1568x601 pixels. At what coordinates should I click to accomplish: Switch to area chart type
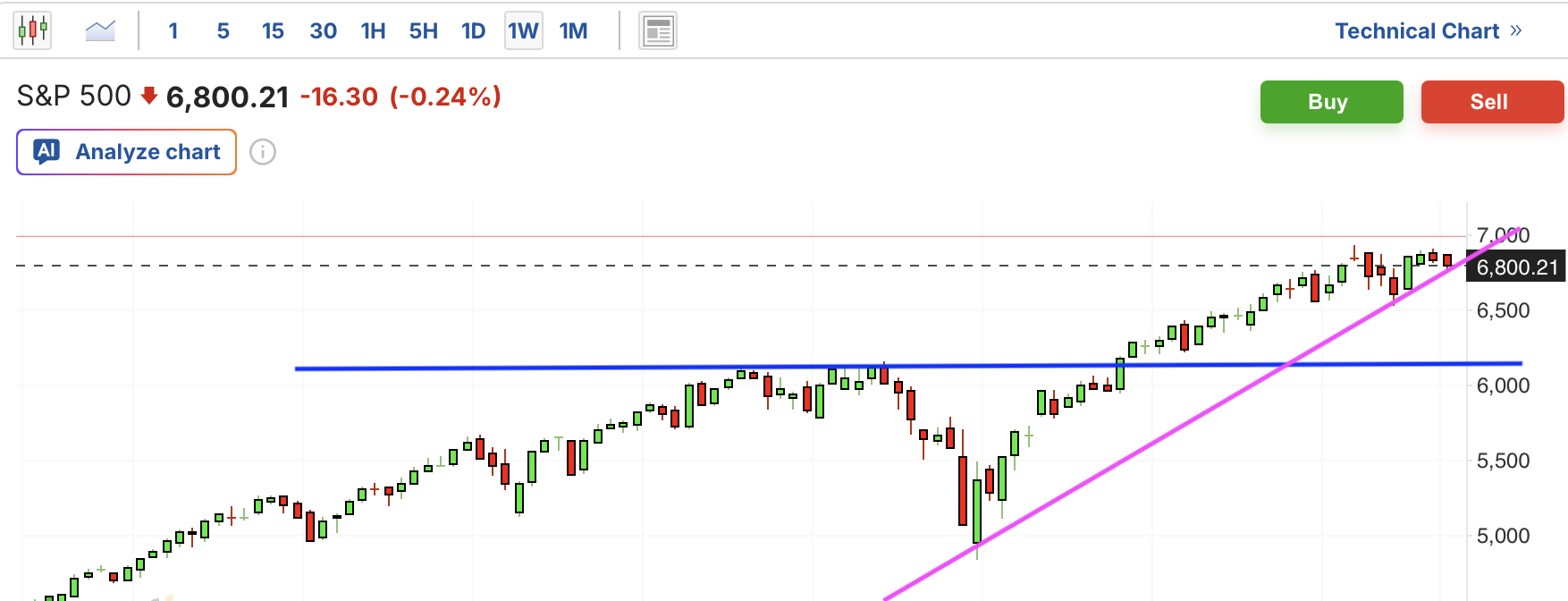pos(100,30)
